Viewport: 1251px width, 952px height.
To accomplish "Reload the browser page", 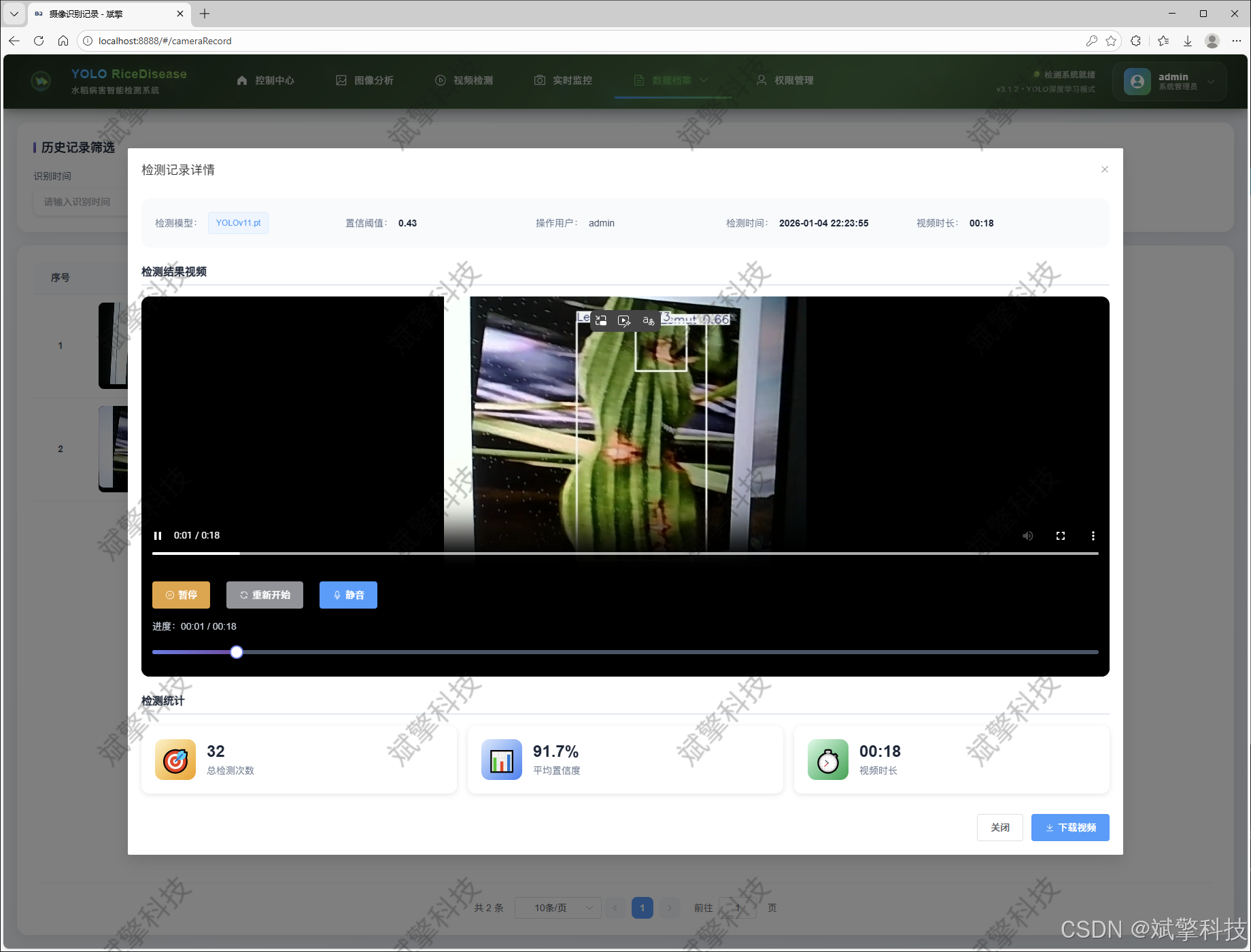I will click(39, 41).
